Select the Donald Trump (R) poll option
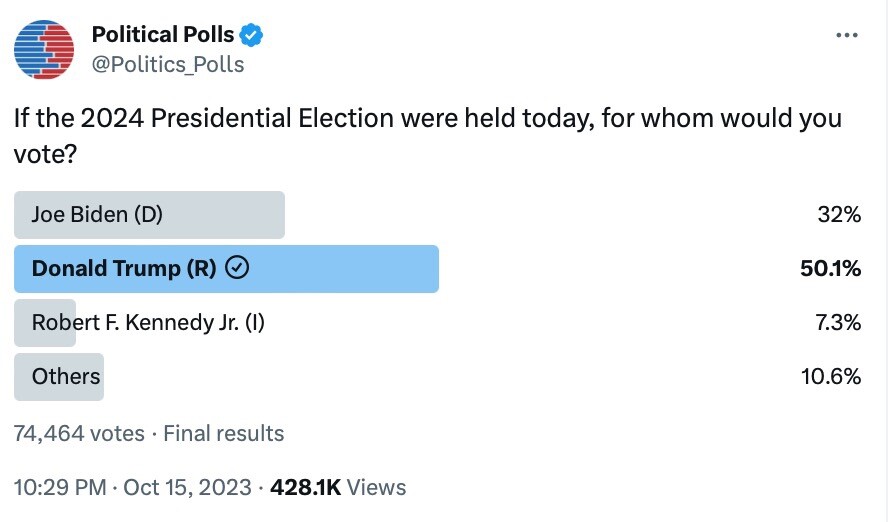This screenshot has height=522, width=888. click(x=226, y=269)
